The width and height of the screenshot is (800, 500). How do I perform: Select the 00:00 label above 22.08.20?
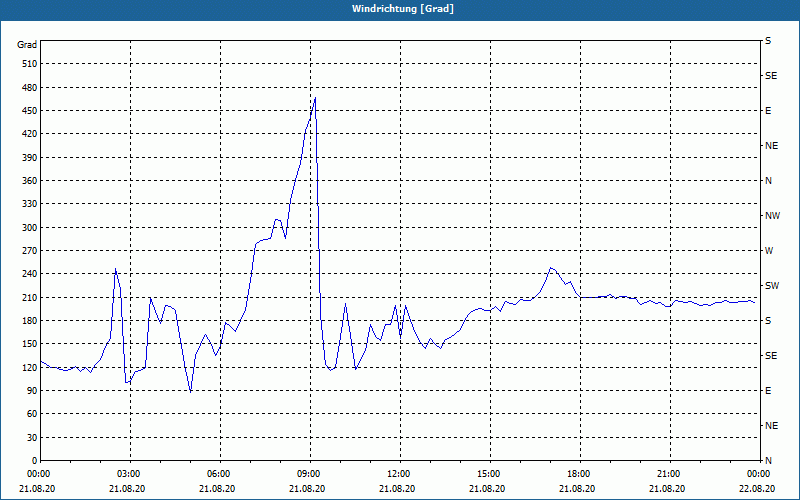[x=758, y=474]
